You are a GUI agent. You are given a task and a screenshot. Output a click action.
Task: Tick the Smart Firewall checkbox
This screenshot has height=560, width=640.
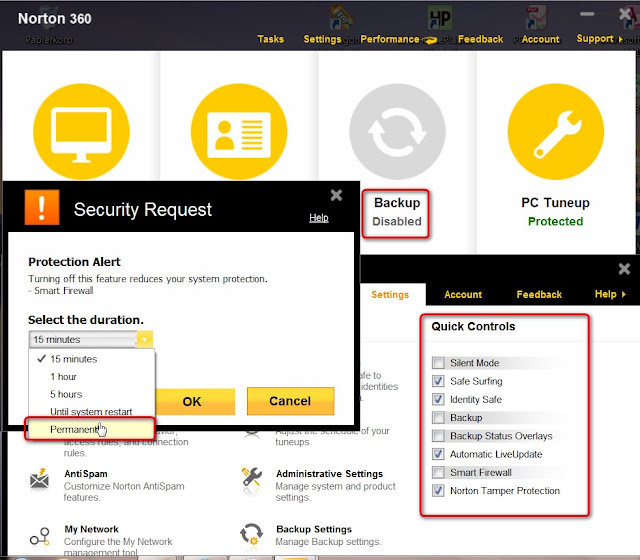click(x=438, y=473)
